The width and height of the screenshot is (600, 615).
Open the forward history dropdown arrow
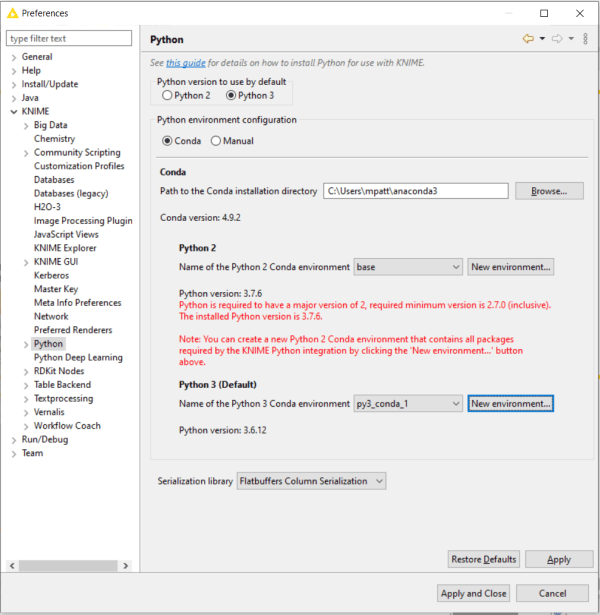click(571, 38)
